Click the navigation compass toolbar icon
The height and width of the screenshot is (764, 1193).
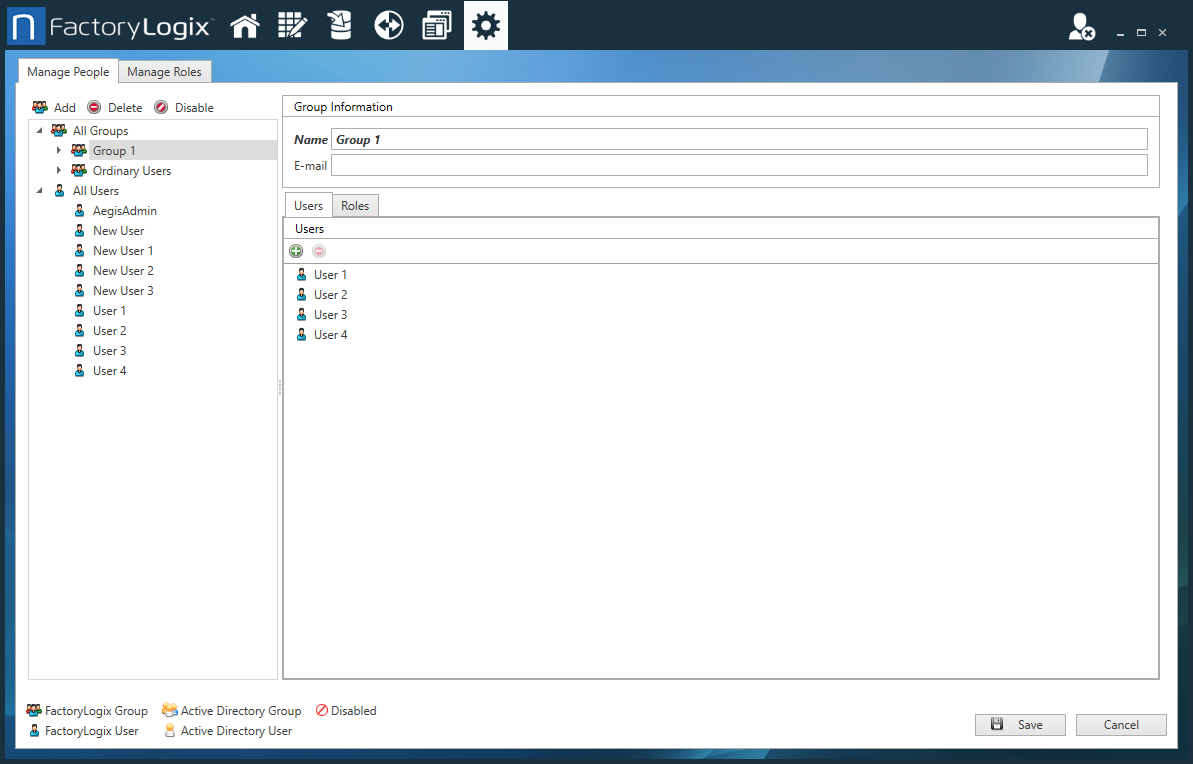coord(388,25)
